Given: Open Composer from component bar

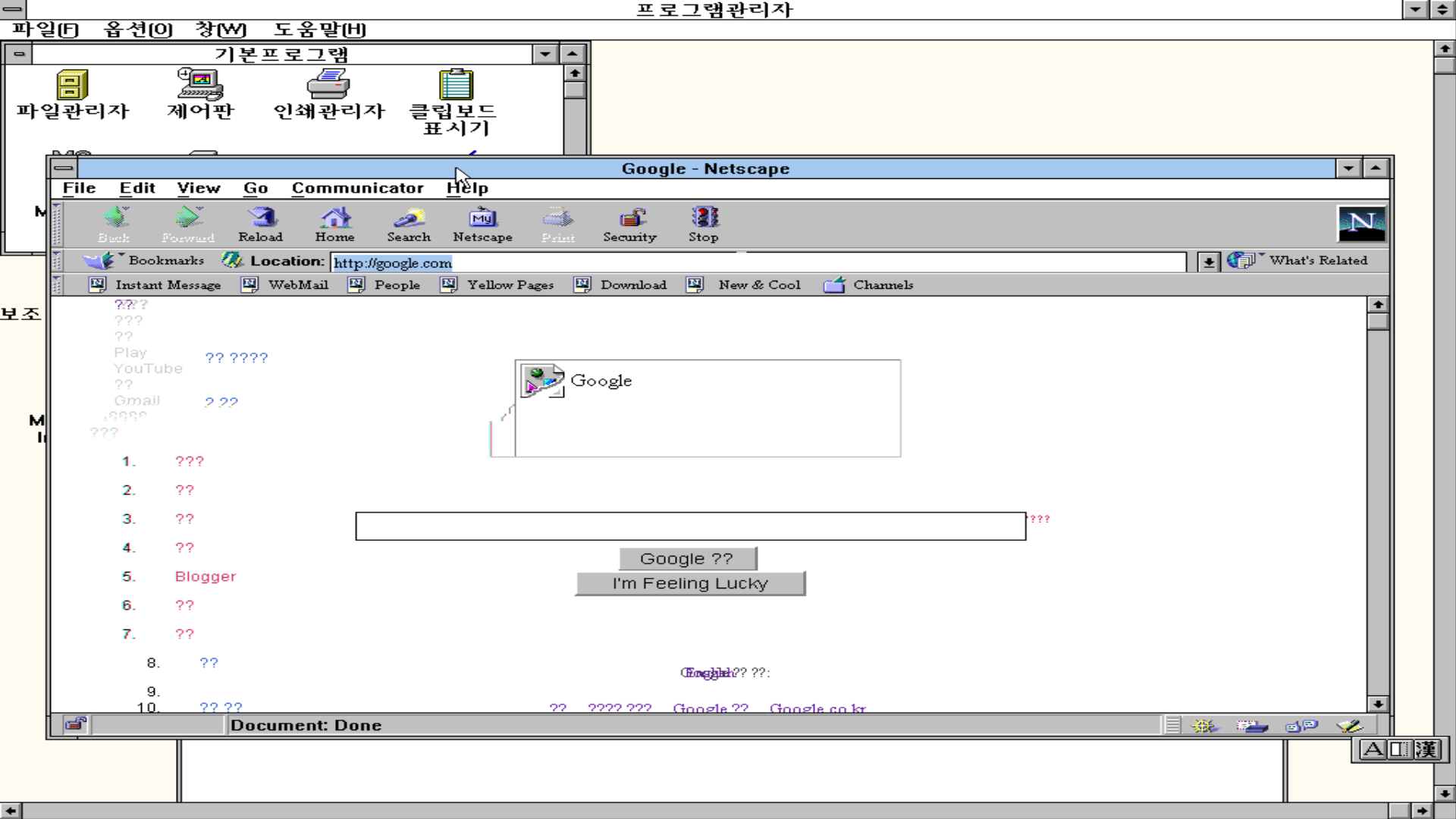Looking at the screenshot, I should click(1350, 726).
